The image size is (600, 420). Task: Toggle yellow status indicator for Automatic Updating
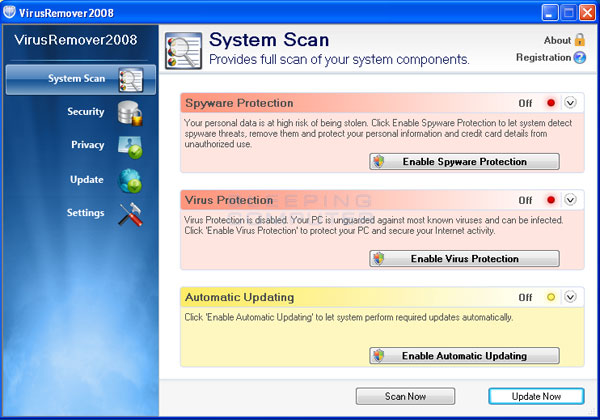coord(551,297)
